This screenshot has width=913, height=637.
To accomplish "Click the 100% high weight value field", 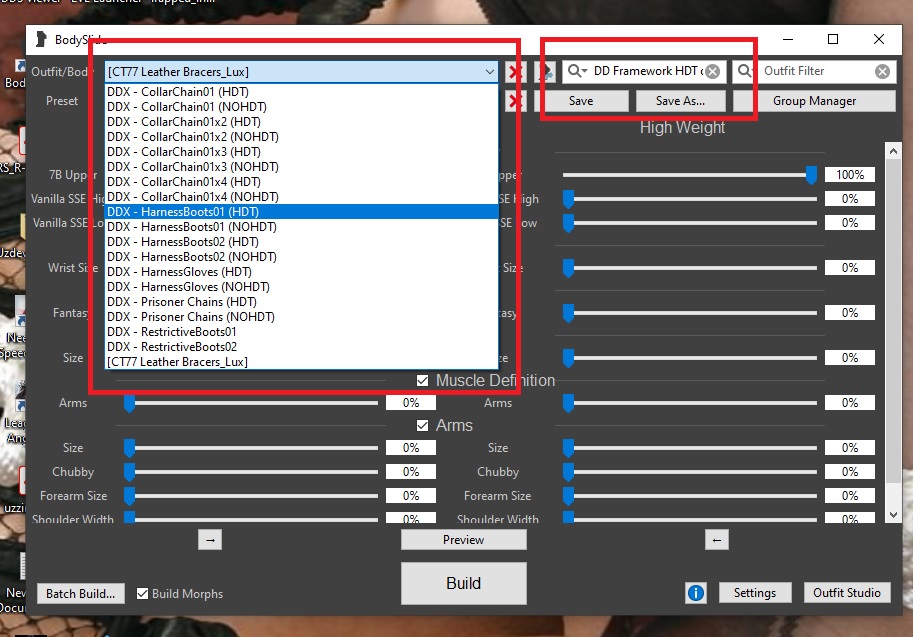I will tap(850, 175).
